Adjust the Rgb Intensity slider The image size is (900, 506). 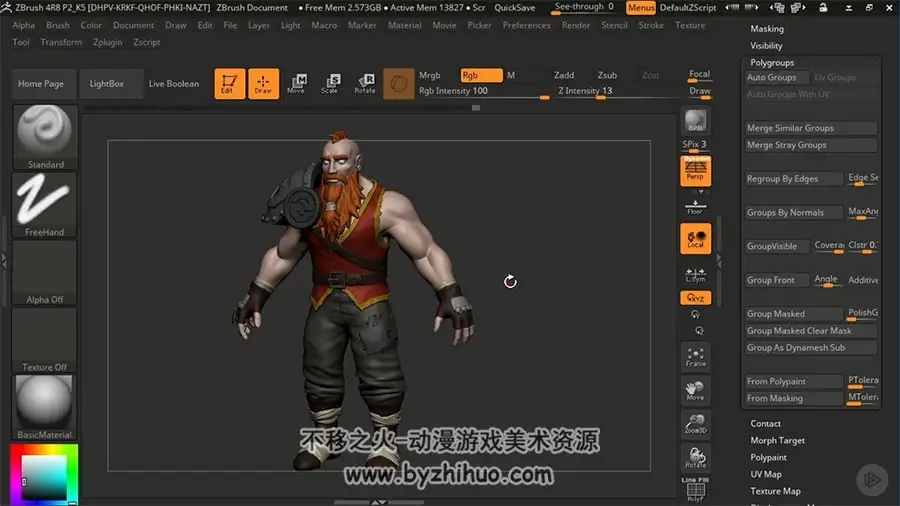tap(483, 91)
